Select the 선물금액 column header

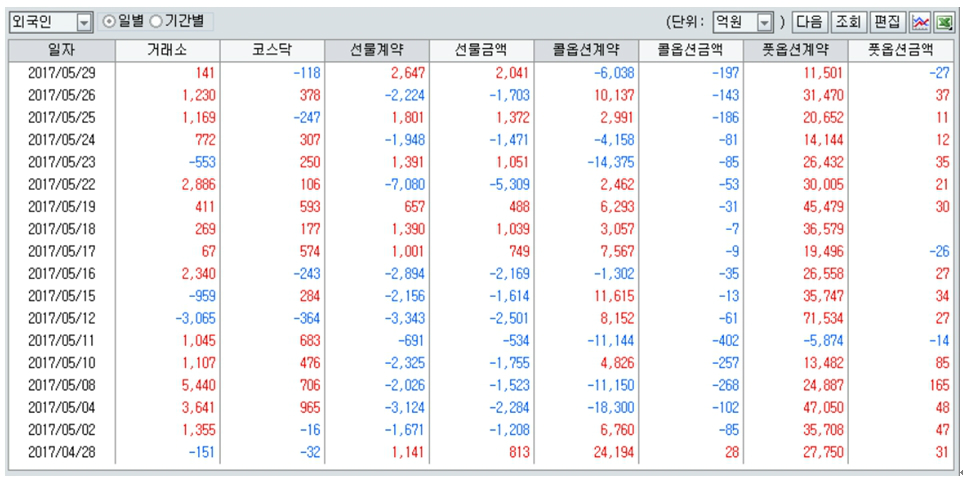point(481,48)
